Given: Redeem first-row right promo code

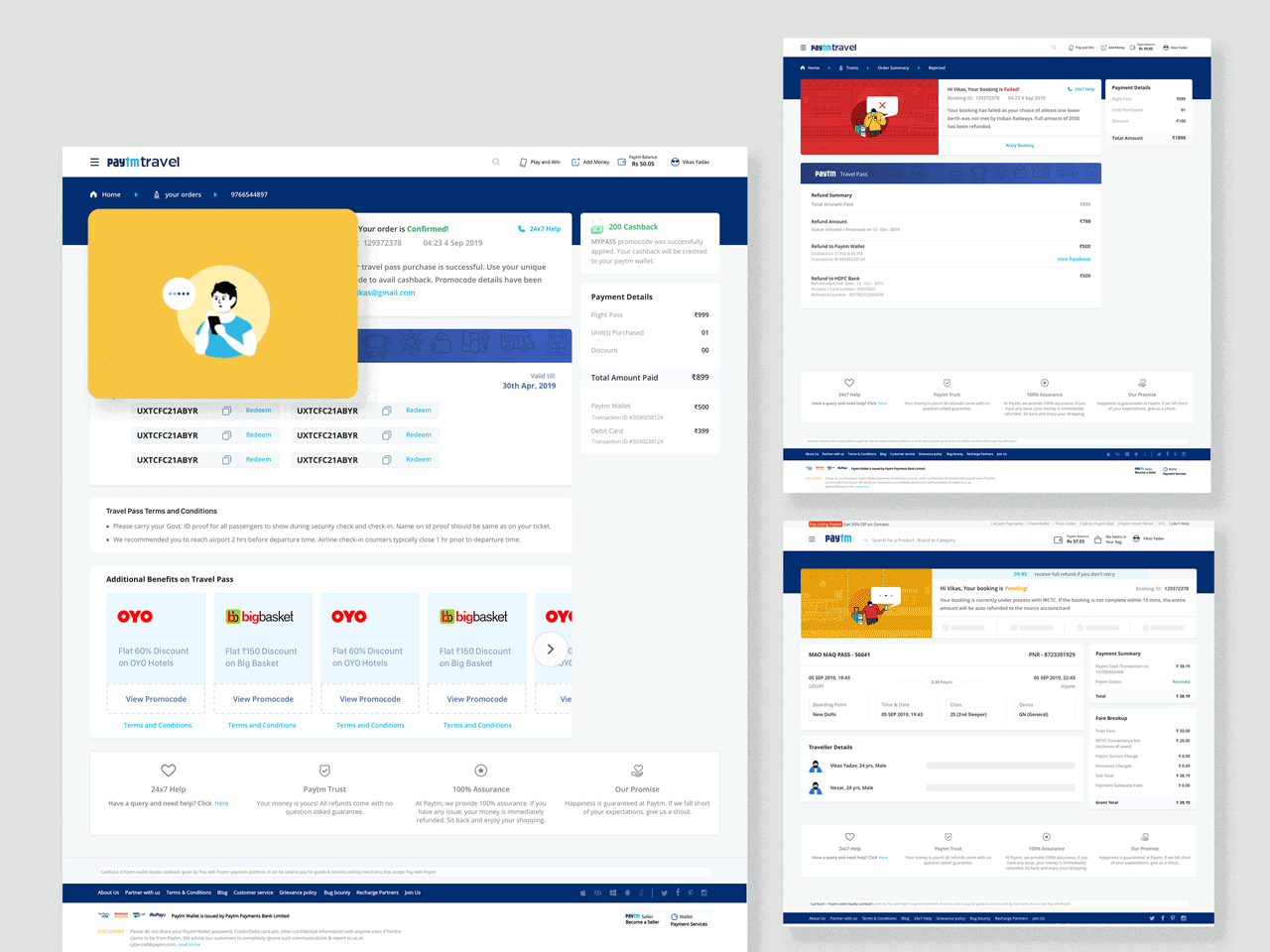Looking at the screenshot, I should click(419, 411).
